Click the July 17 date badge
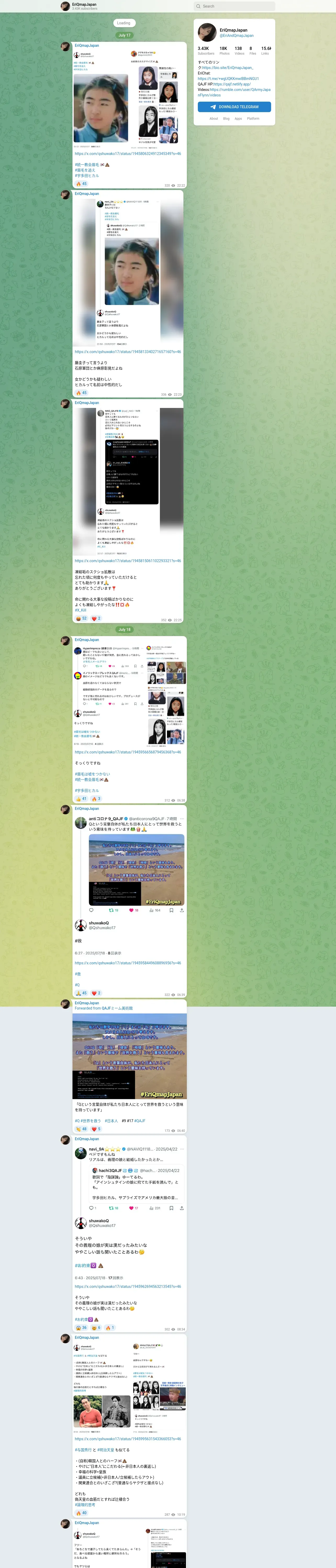336x1568 pixels. pyautogui.click(x=124, y=35)
